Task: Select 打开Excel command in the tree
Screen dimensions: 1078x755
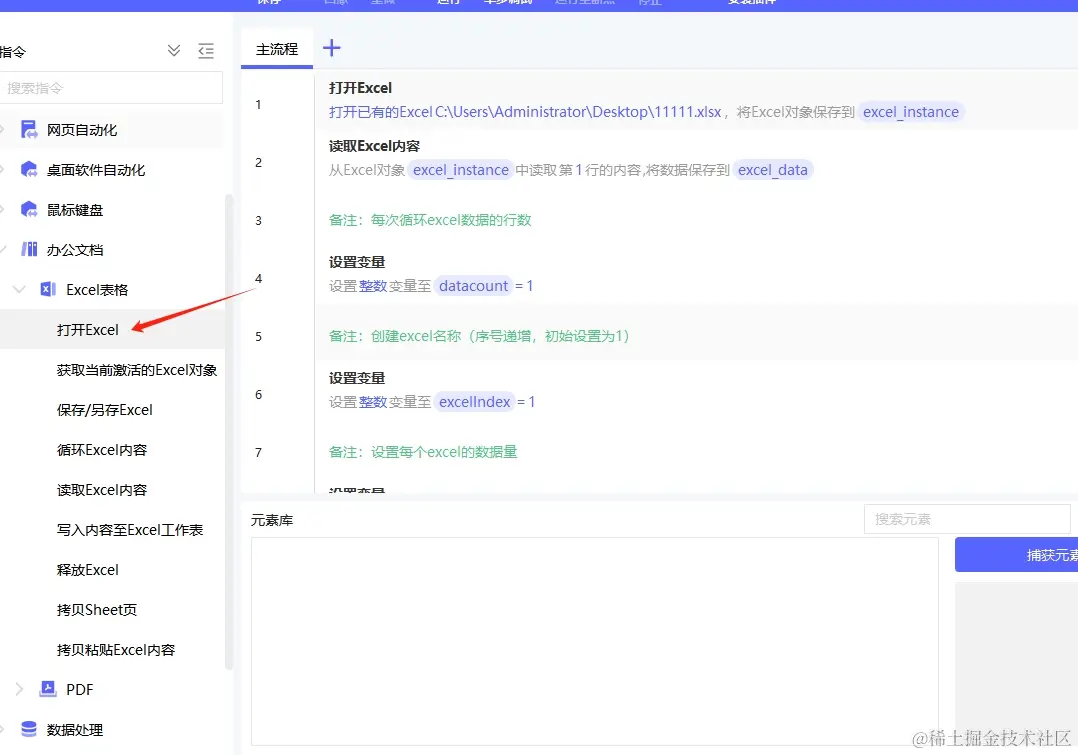Action: coord(87,330)
